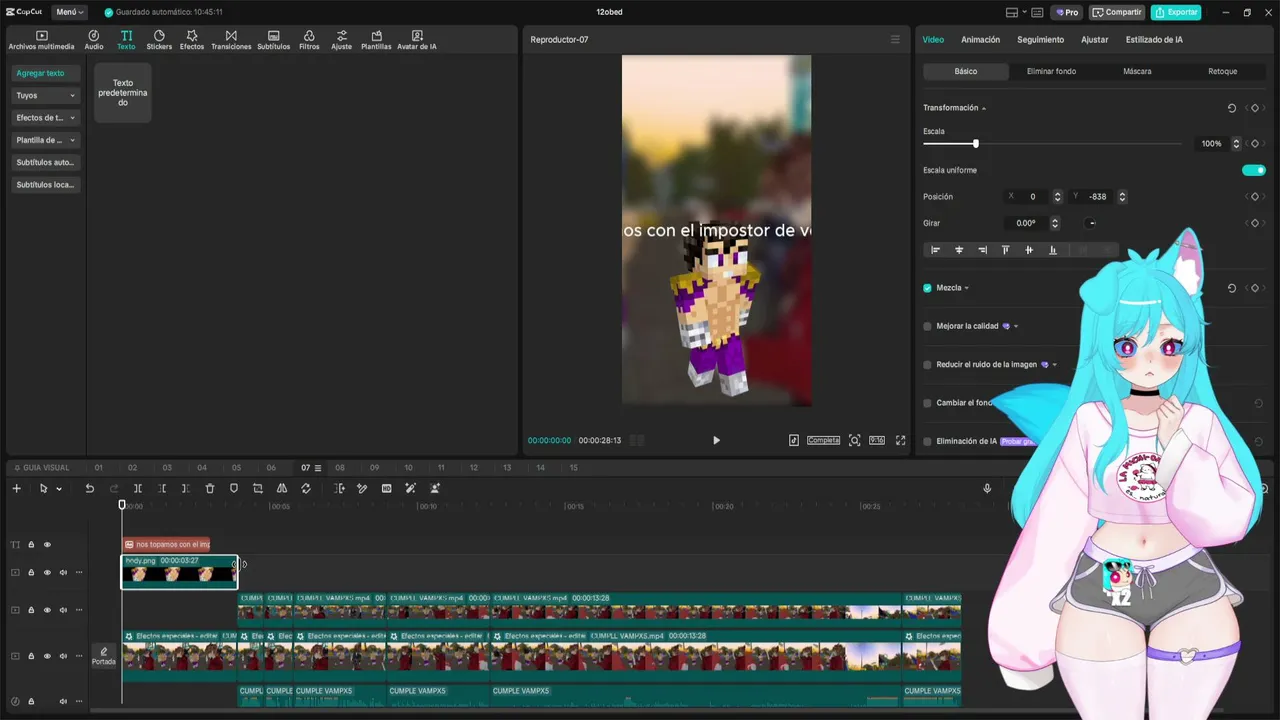Hide the text track with eye icon

click(47, 545)
